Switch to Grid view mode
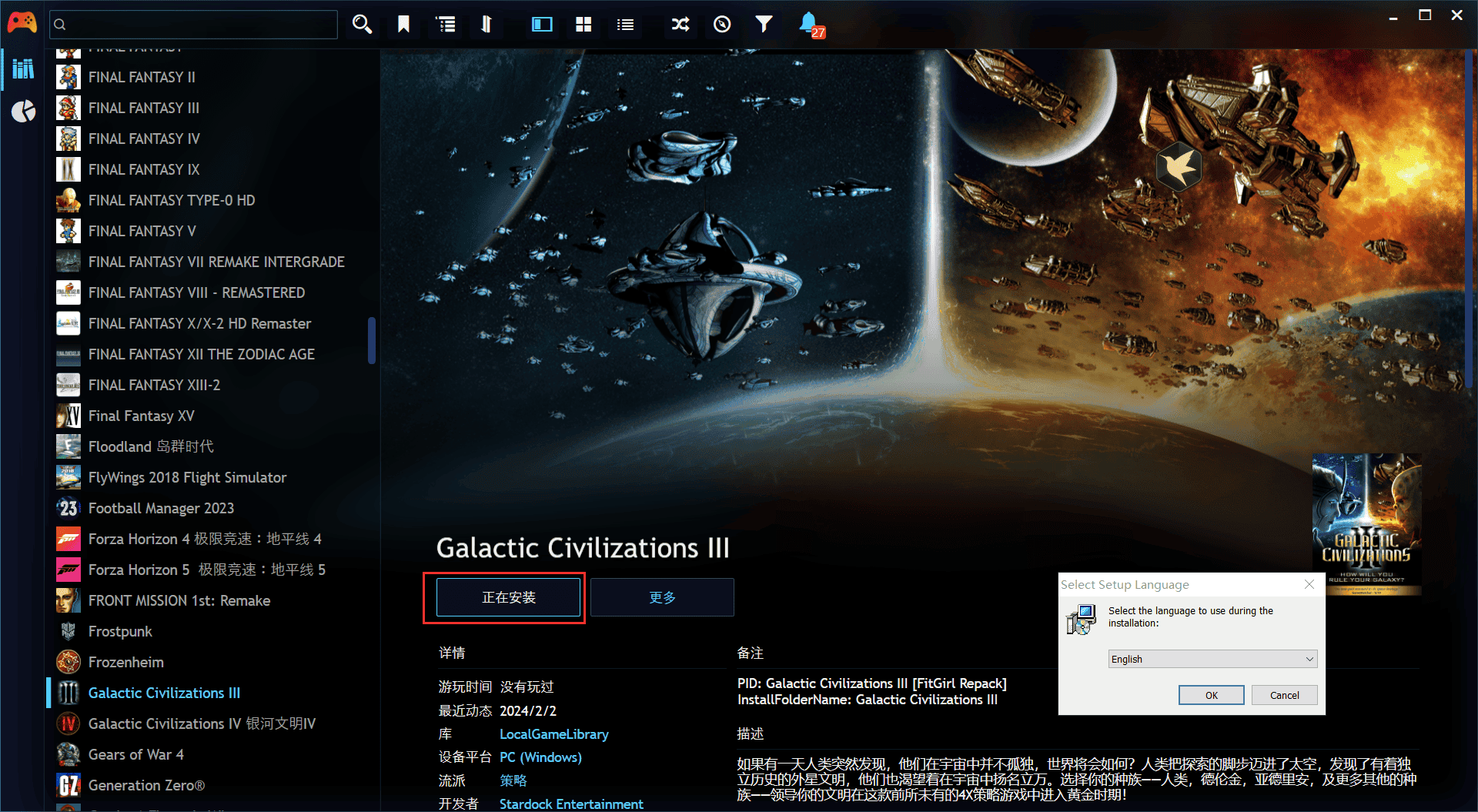Viewport: 1478px width, 812px height. click(584, 25)
